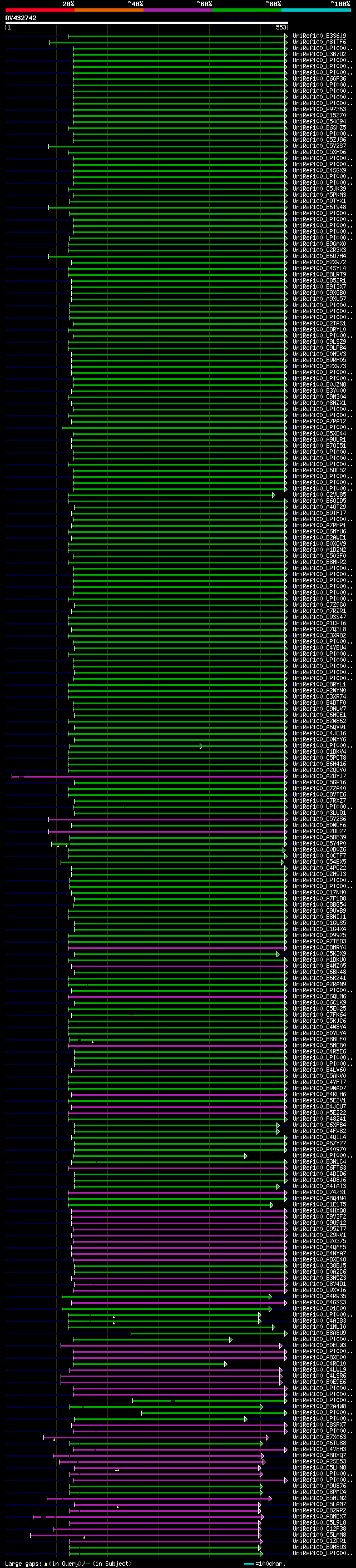The height and width of the screenshot is (1568, 356).
Task: Click the UniRef100_A2QQY0 label
Action: [x=319, y=770]
